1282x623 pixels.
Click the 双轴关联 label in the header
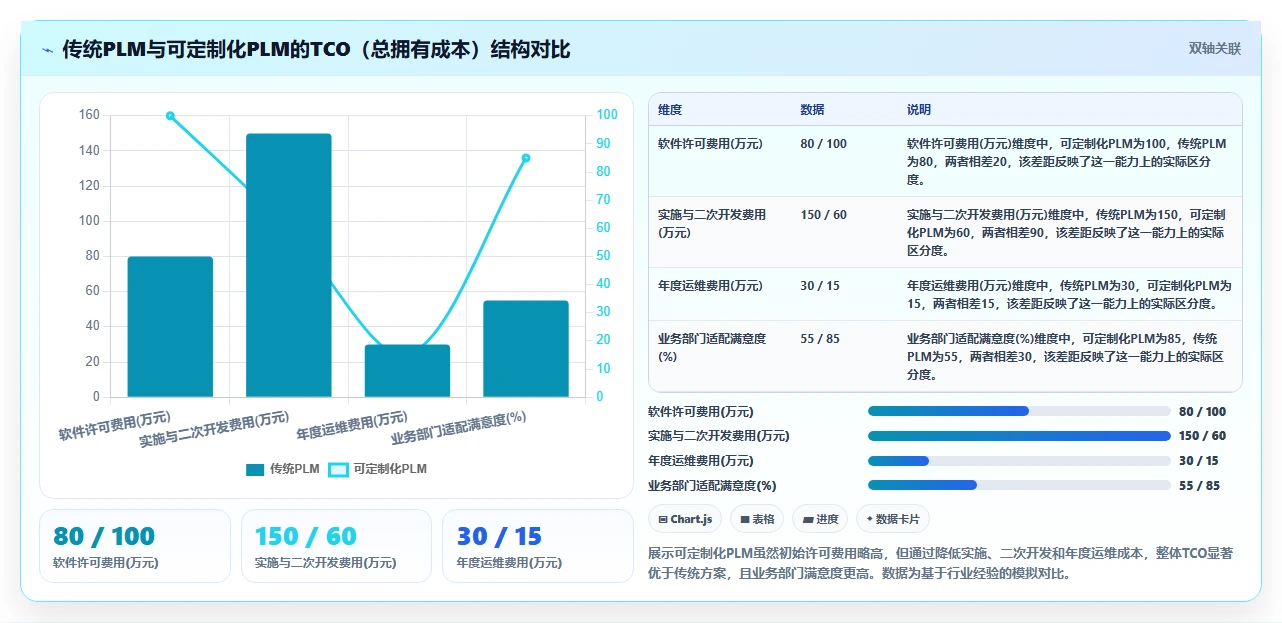1215,48
